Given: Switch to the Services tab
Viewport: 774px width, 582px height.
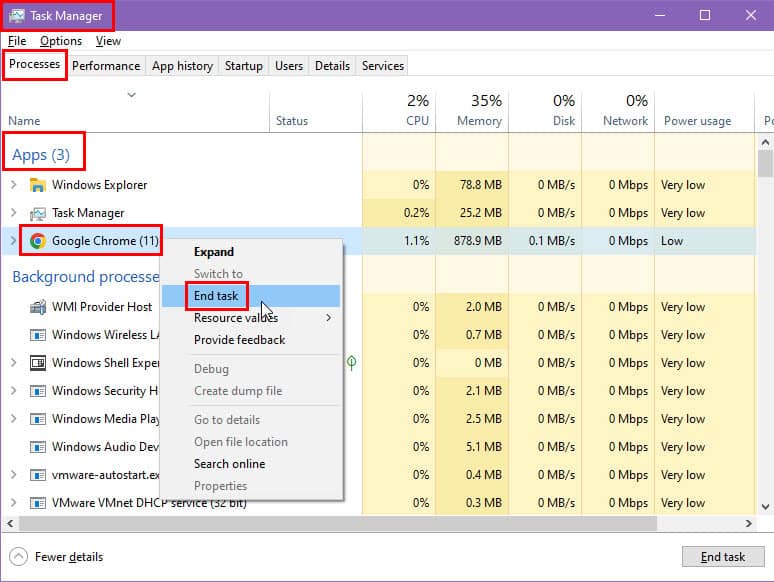Looking at the screenshot, I should pyautogui.click(x=383, y=66).
